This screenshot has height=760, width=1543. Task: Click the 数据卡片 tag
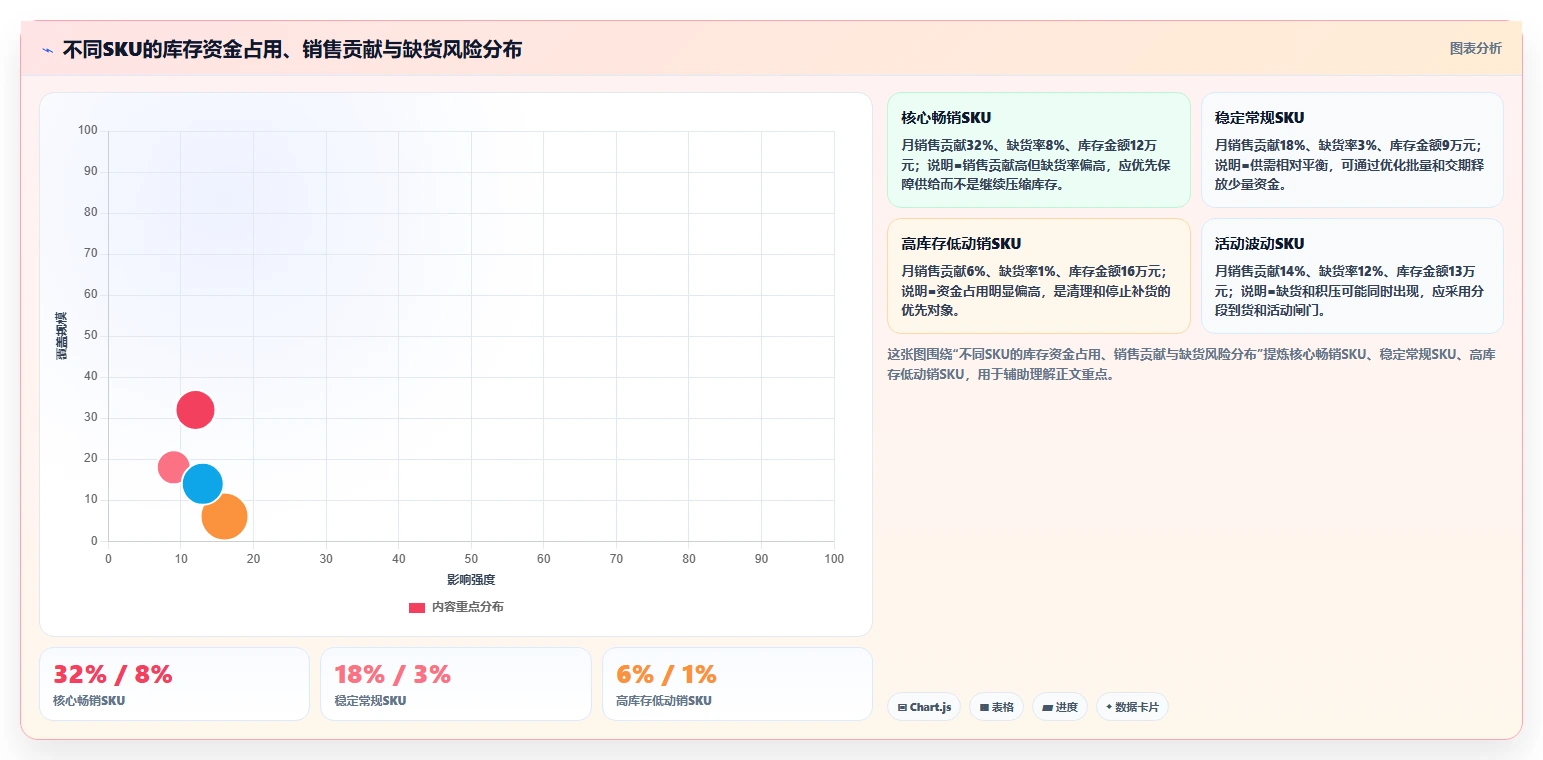pyautogui.click(x=1132, y=707)
